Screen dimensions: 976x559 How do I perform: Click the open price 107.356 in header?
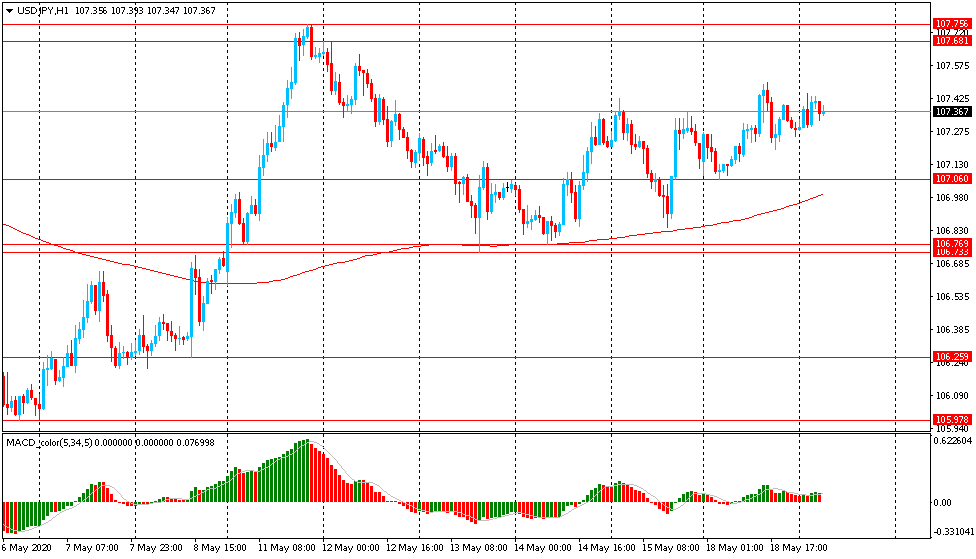(90, 11)
